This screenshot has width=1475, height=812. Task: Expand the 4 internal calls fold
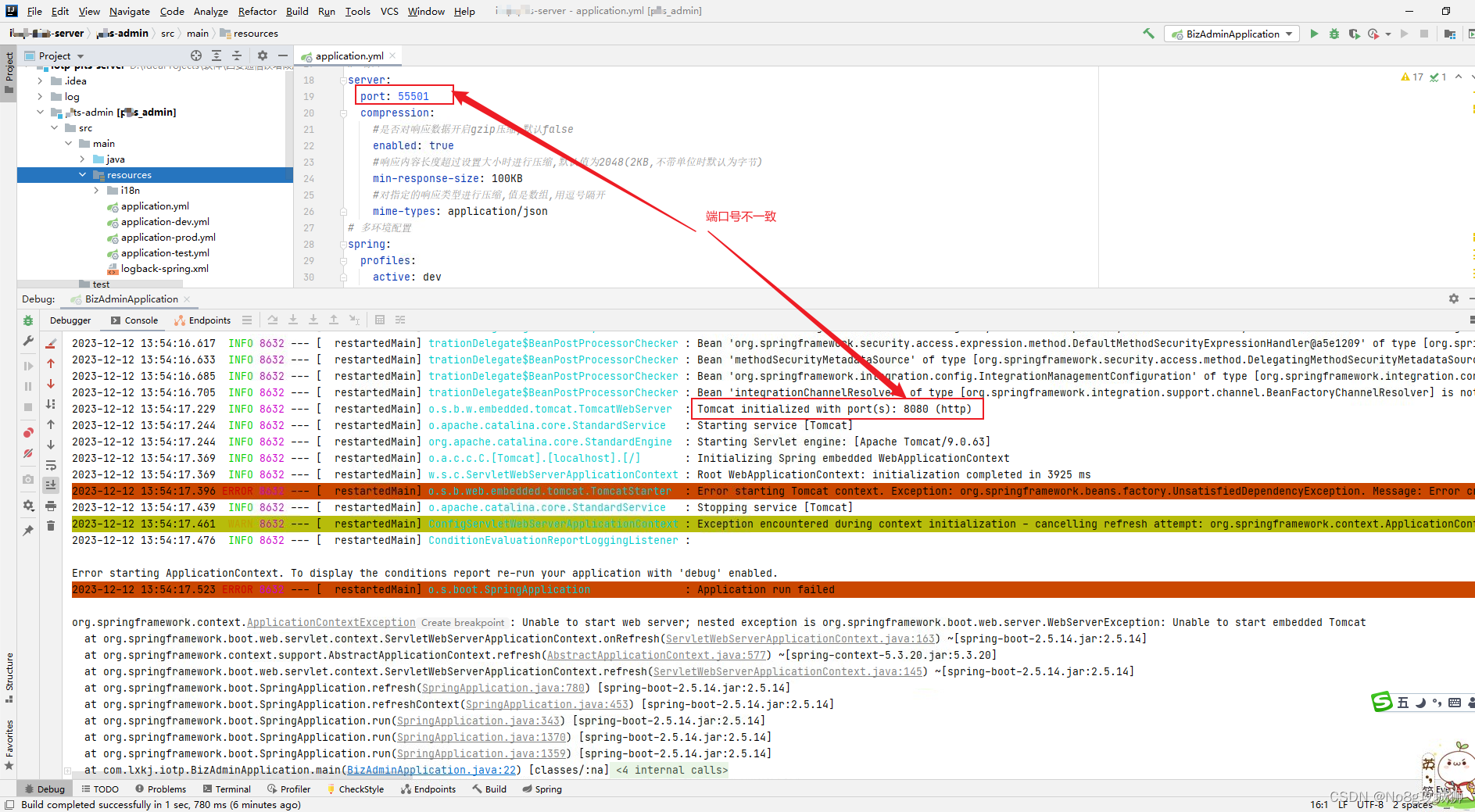pyautogui.click(x=672, y=770)
